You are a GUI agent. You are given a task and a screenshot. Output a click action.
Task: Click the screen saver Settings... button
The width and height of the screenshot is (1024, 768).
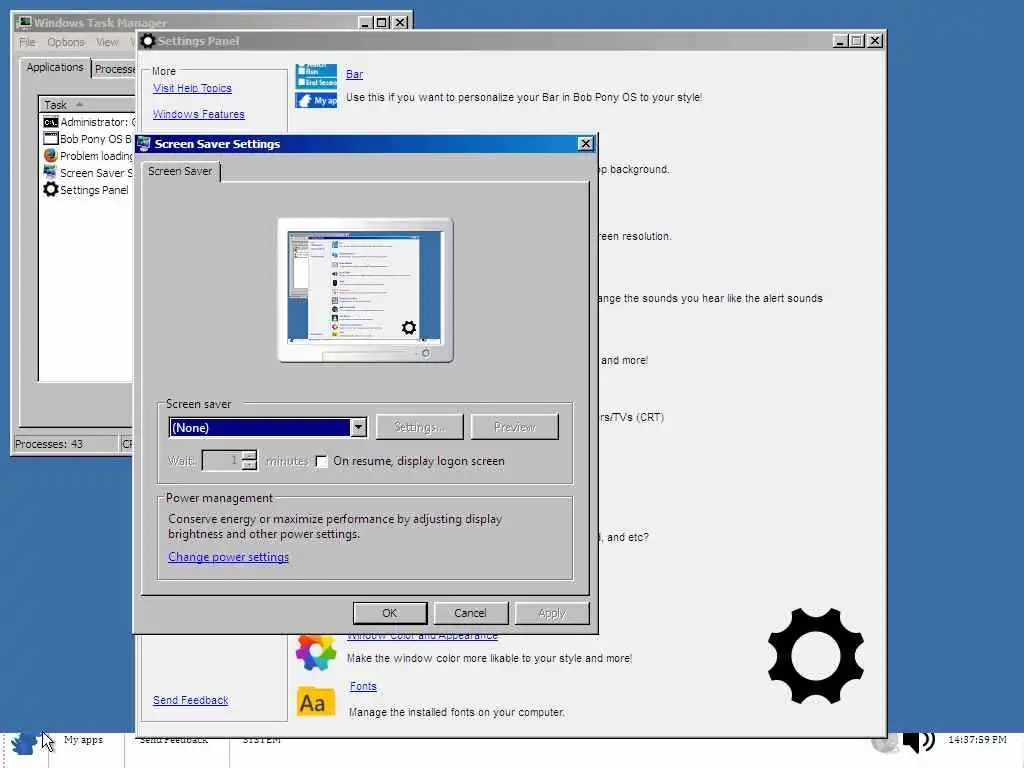(419, 427)
